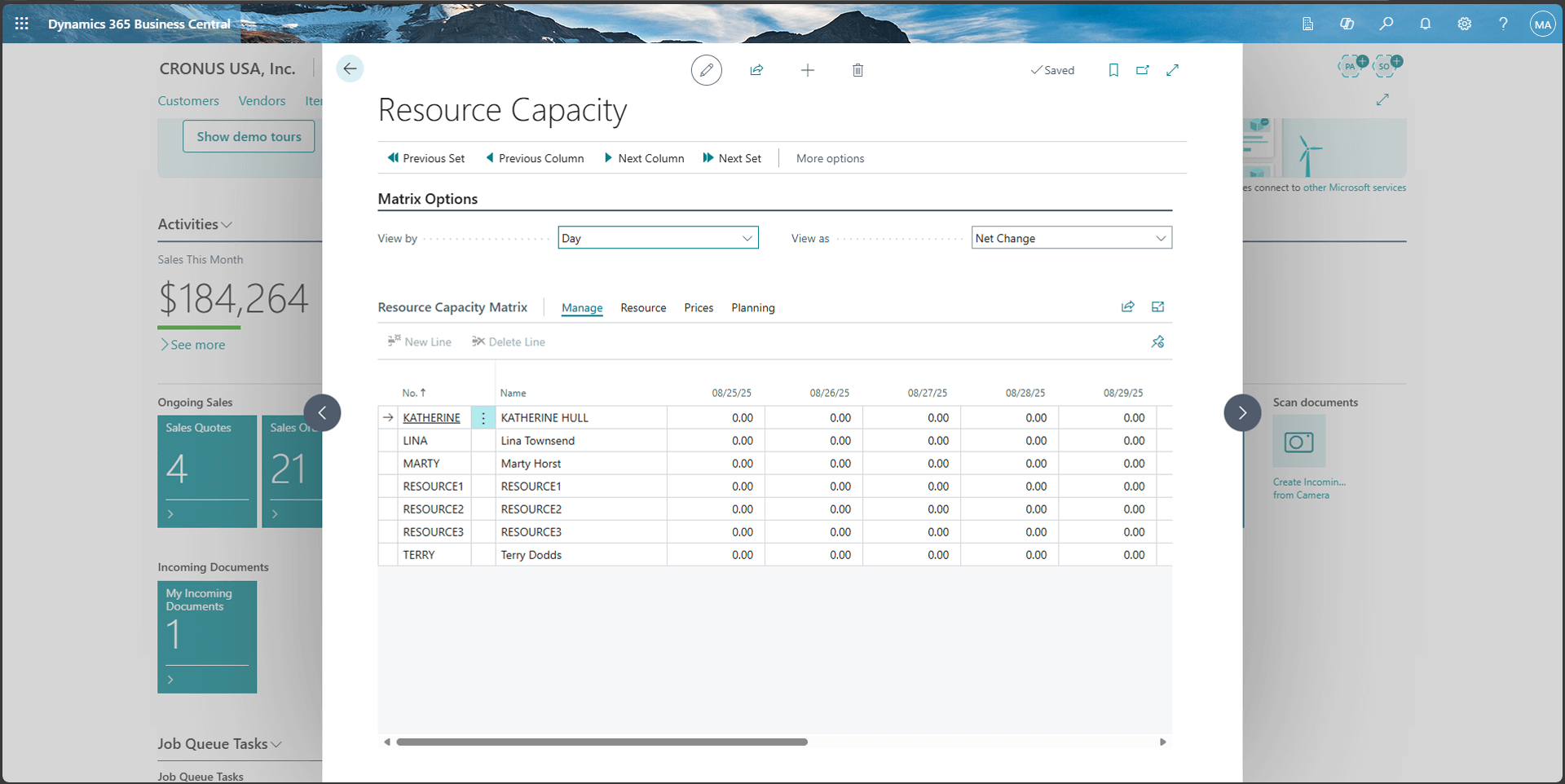
Task: Open the Prices tab
Action: pos(698,307)
